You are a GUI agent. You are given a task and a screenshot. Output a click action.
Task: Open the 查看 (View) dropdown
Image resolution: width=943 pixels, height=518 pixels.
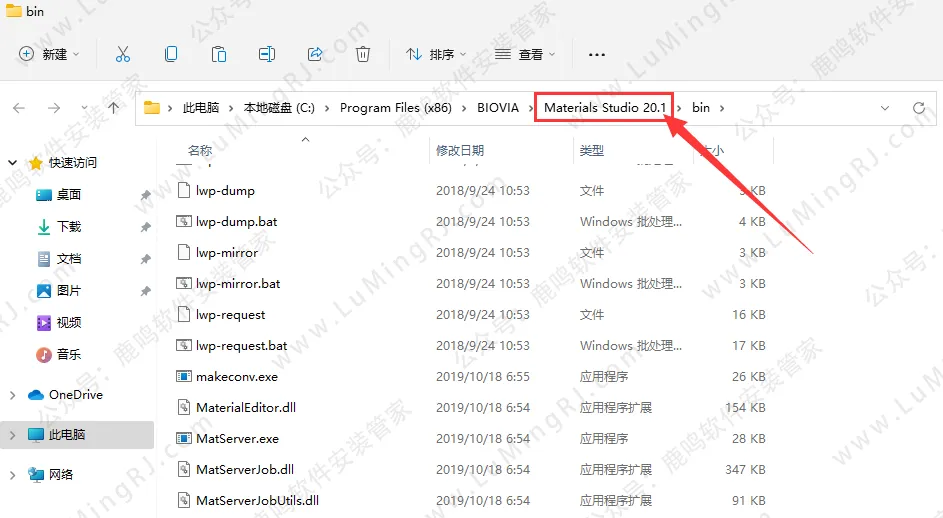pyautogui.click(x=525, y=54)
